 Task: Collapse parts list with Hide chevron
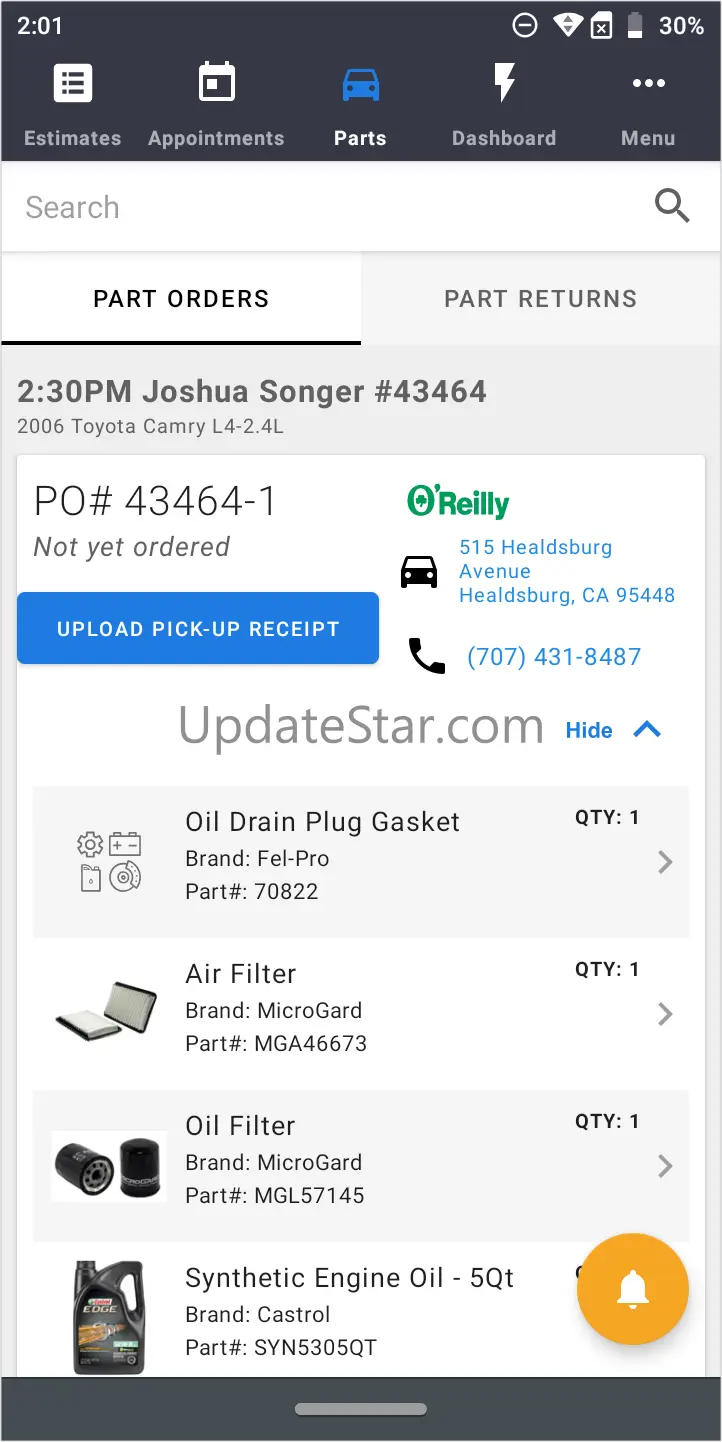click(647, 730)
